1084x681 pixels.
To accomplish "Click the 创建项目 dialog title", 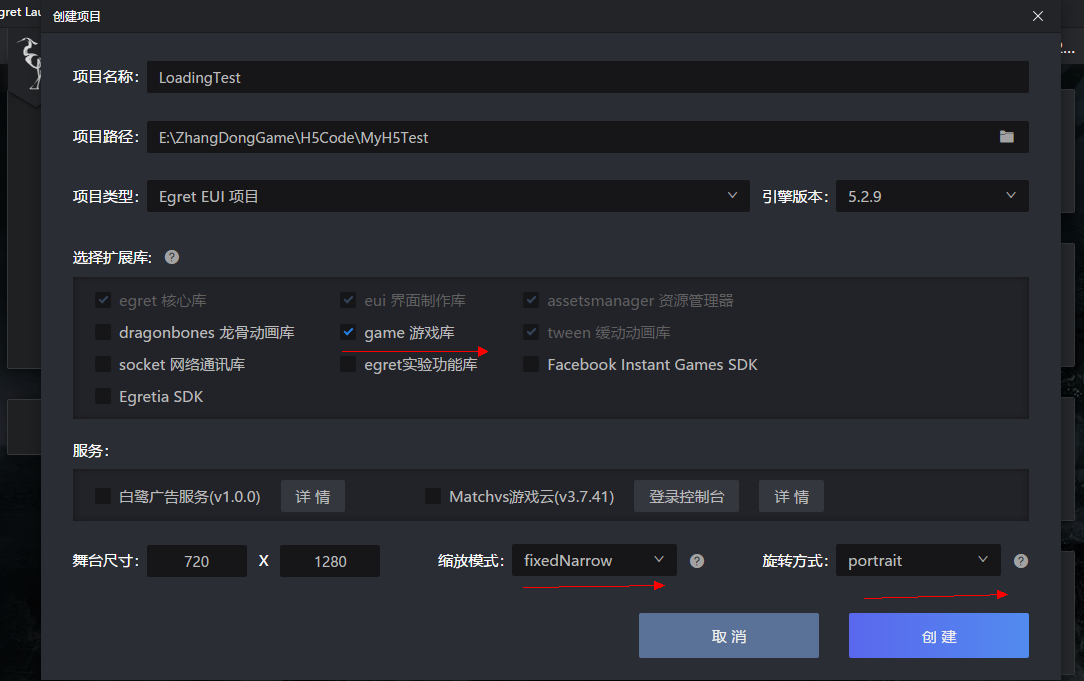I will [77, 16].
